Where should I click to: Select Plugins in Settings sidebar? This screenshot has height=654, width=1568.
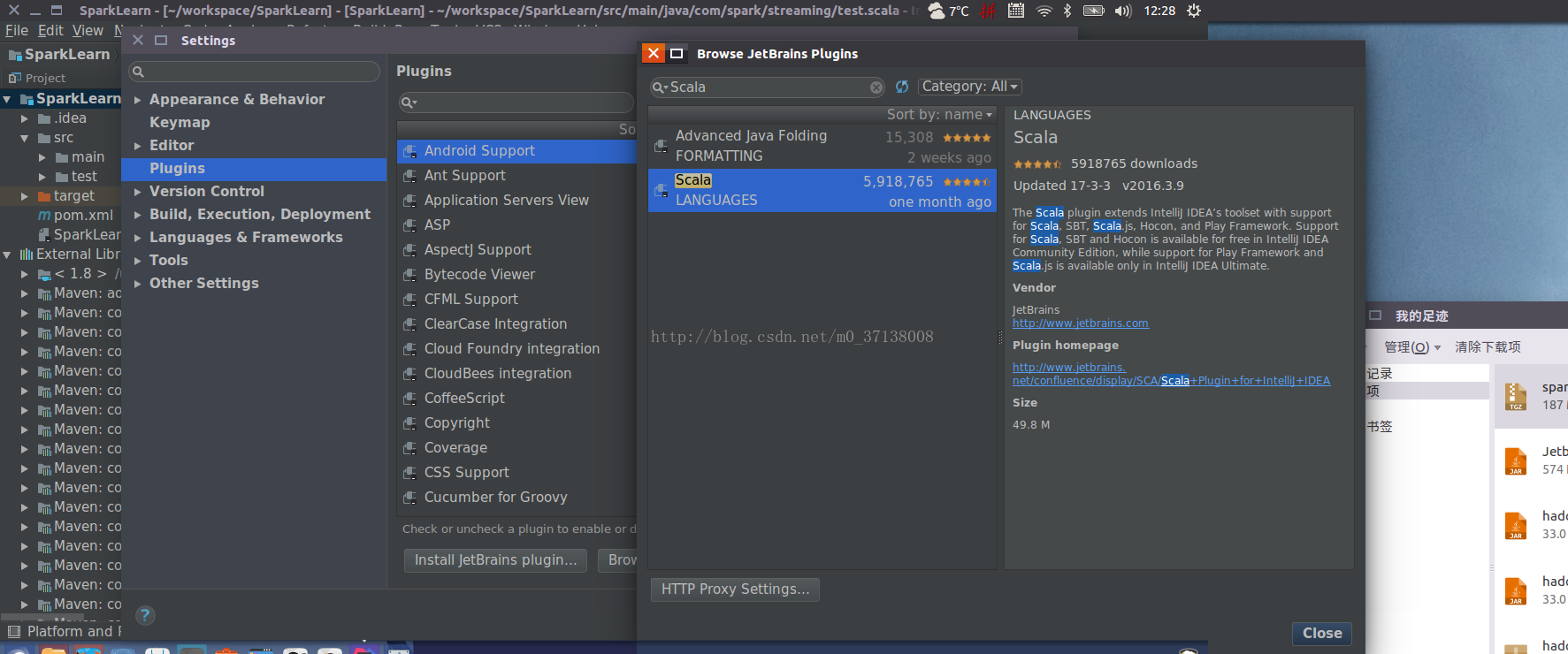tap(254, 169)
